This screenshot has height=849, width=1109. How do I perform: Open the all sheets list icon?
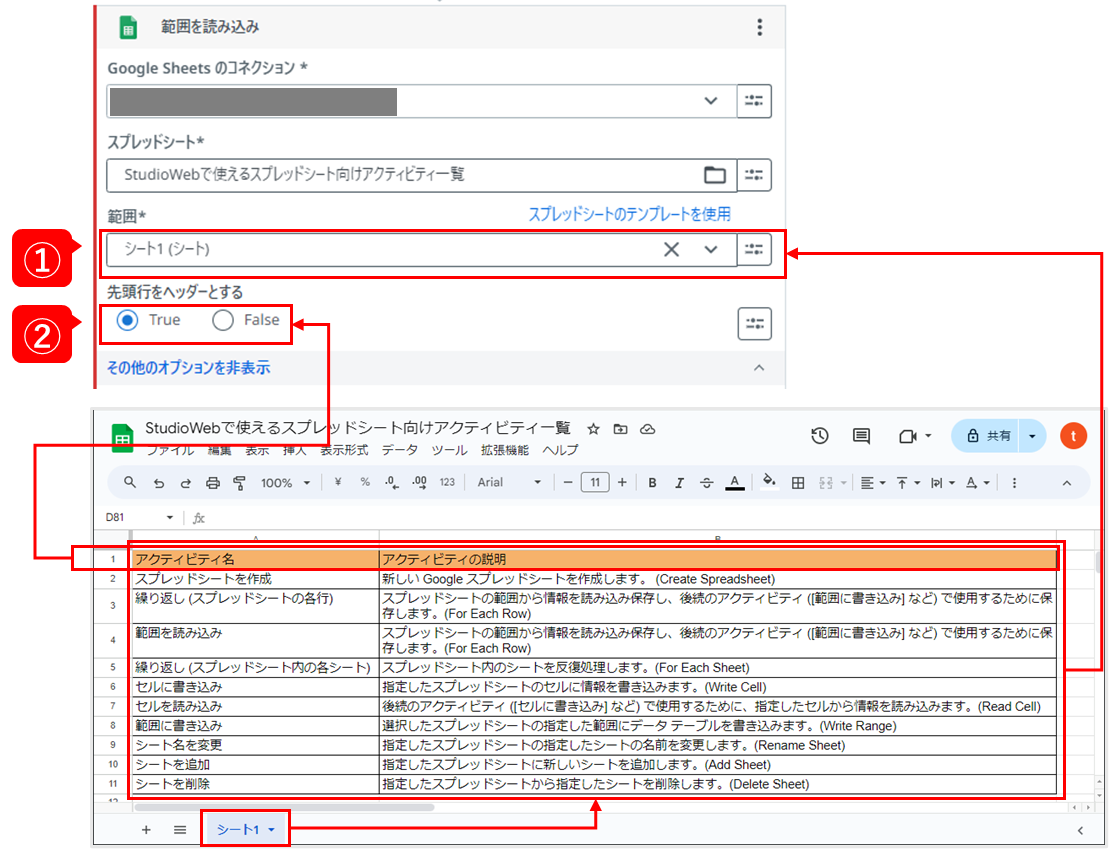180,830
